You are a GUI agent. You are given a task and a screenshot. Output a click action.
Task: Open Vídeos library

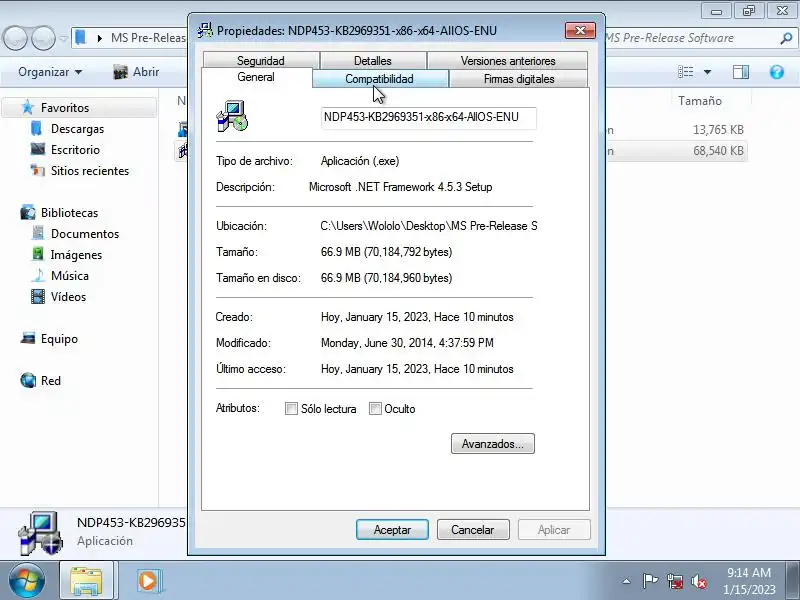[x=68, y=297]
